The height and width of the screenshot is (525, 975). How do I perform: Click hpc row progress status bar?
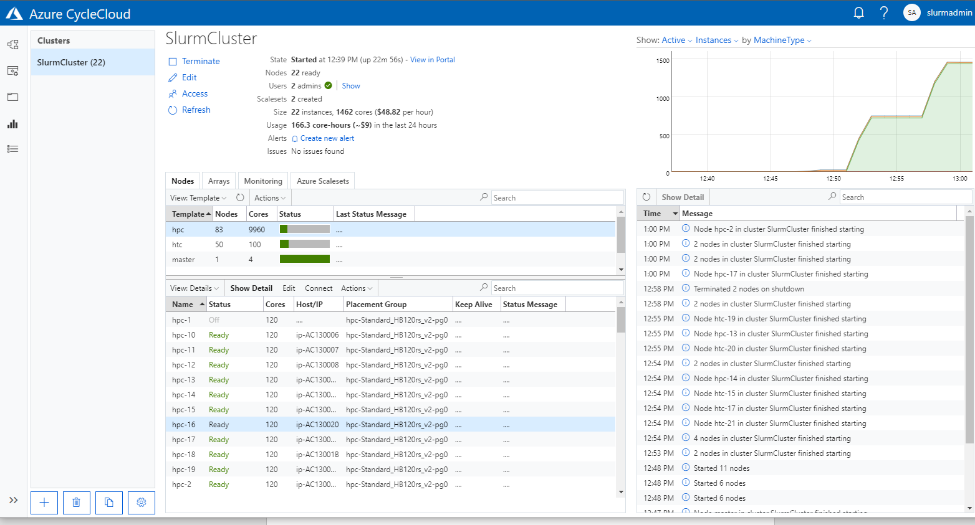(x=305, y=230)
